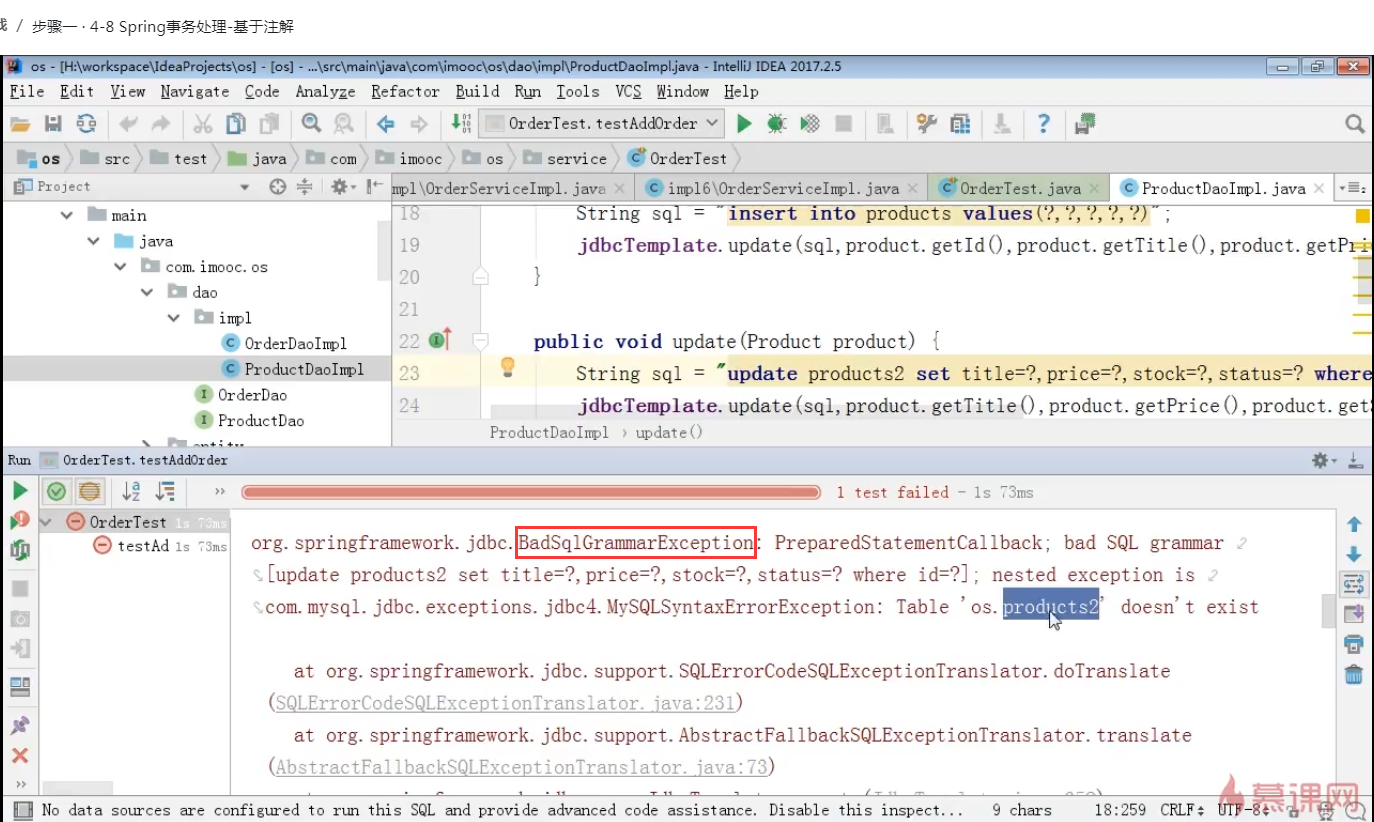Collapse com.imooc.os package node

(x=121, y=267)
